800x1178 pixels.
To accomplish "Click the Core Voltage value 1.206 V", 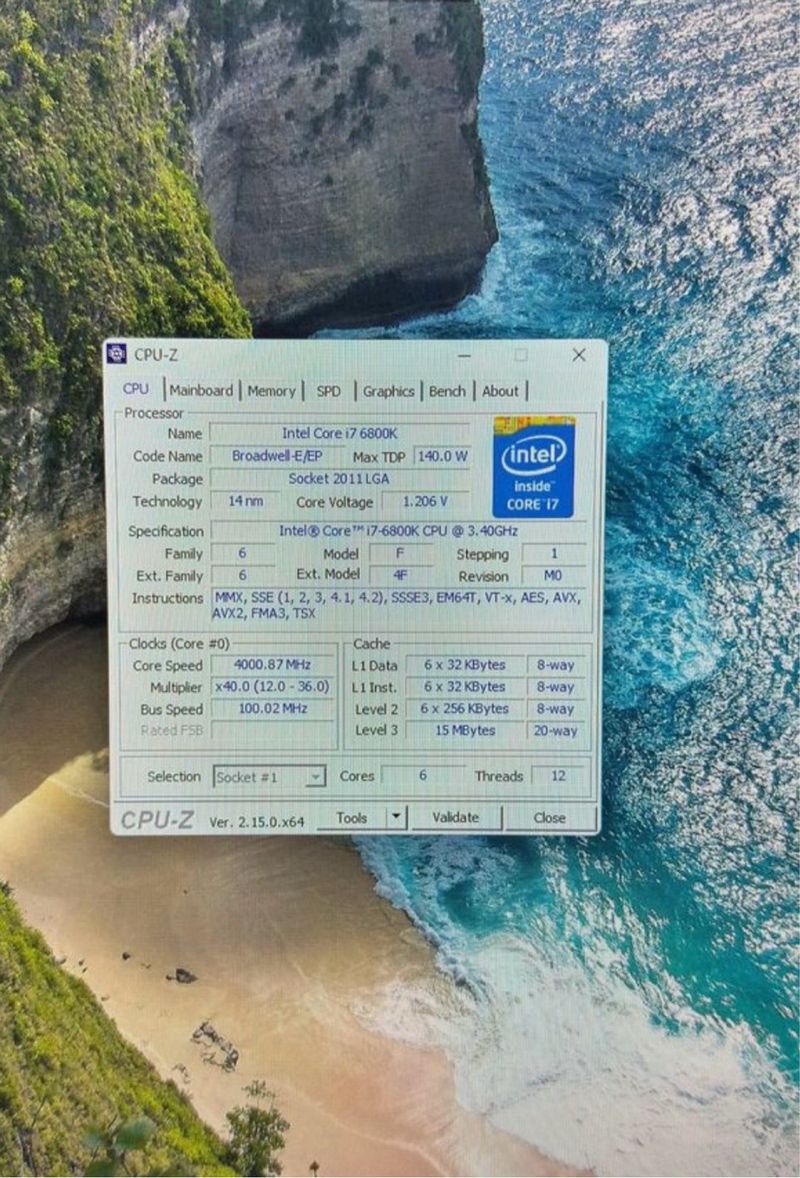I will coord(425,501).
